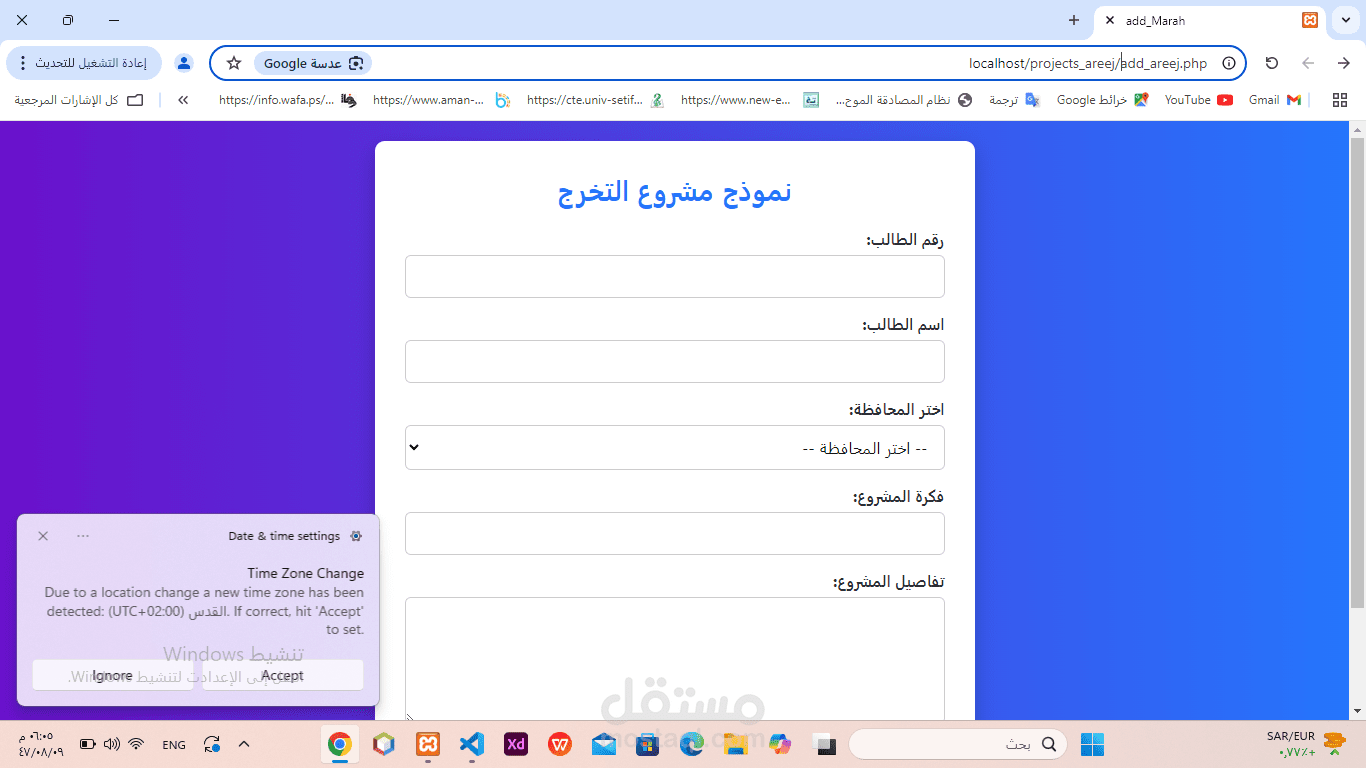1366x768 pixels.
Task: Open https://www.new-e... bookmark
Action: click(x=750, y=100)
